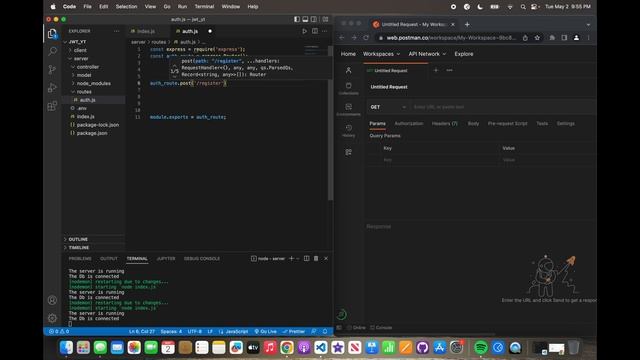Open the Workspaces dropdown in Postman
Image resolution: width=640 pixels, height=360 pixels.
click(x=381, y=54)
